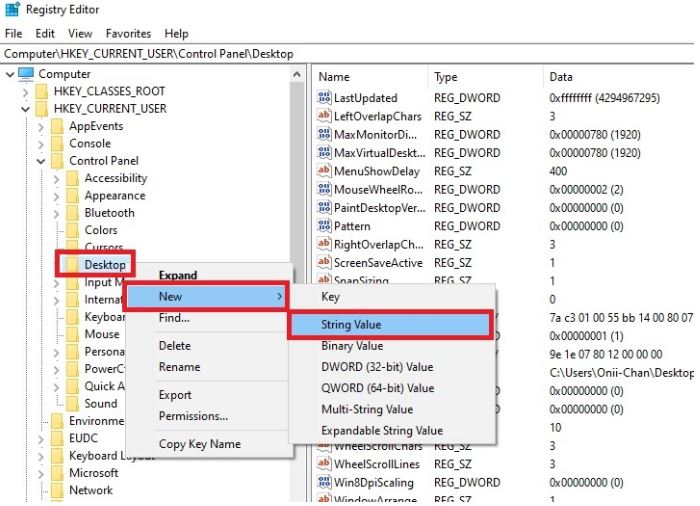The image size is (700, 506).
Task: Click the DWORD icon next to LastUpdated
Action: (x=324, y=98)
